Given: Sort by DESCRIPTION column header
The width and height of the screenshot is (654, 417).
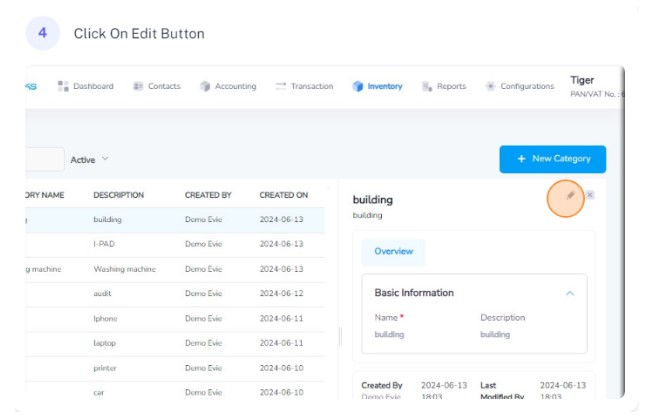Looking at the screenshot, I should [x=118, y=195].
